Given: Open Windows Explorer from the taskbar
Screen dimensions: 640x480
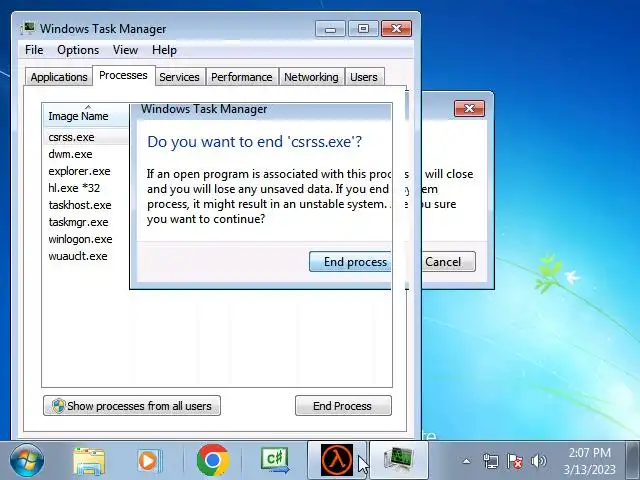Looking at the screenshot, I should coord(89,461).
